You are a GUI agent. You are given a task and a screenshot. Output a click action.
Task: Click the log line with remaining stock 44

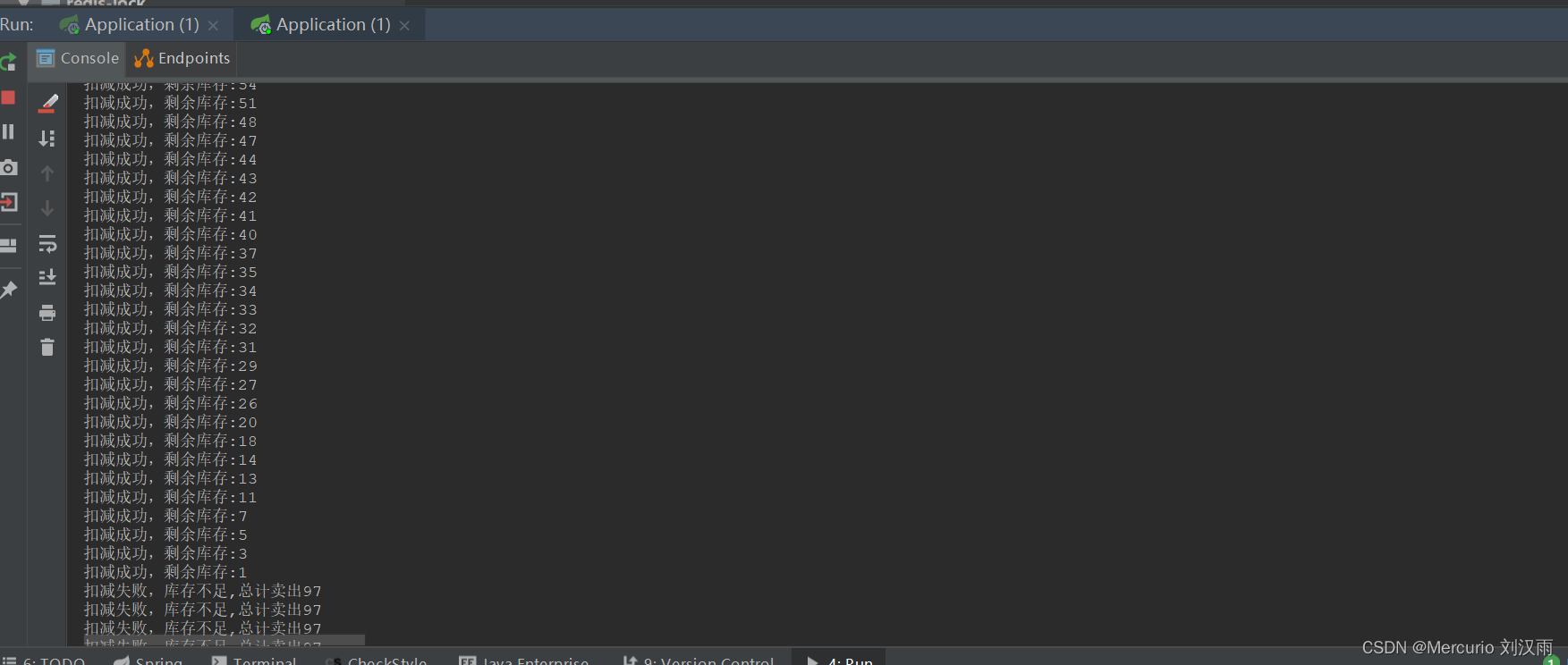pos(171,160)
